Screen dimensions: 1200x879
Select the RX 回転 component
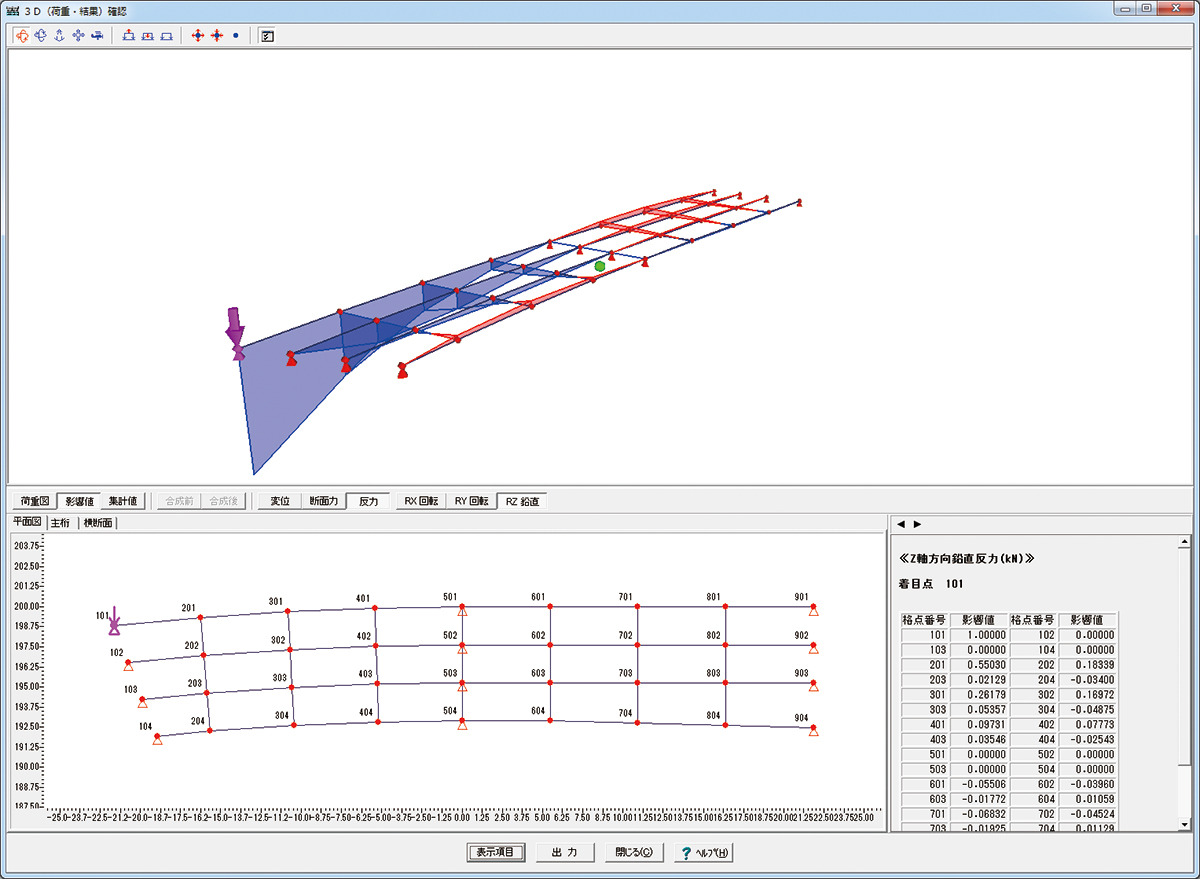tap(421, 501)
